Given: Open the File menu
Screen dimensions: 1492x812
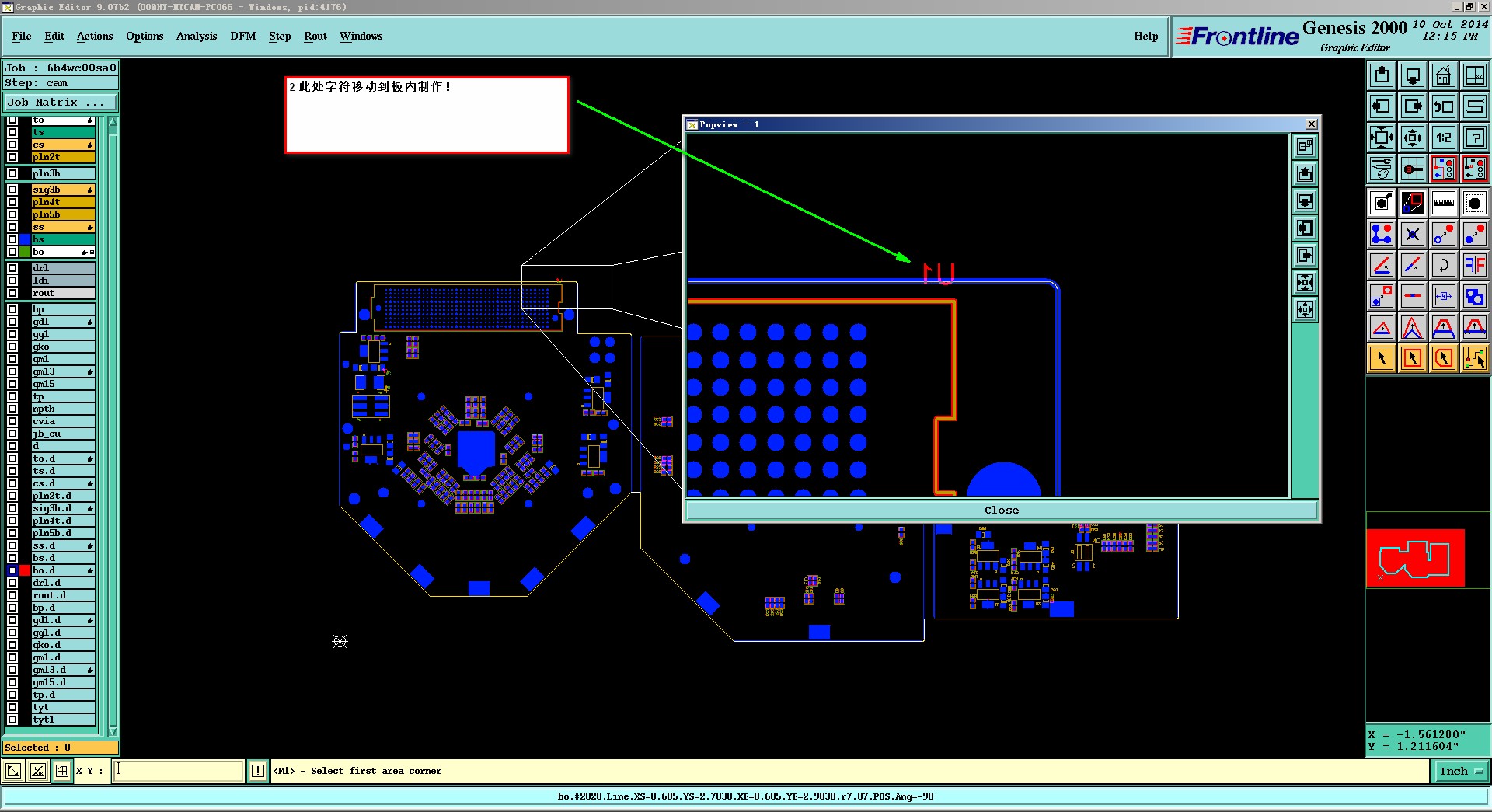Looking at the screenshot, I should 22,37.
